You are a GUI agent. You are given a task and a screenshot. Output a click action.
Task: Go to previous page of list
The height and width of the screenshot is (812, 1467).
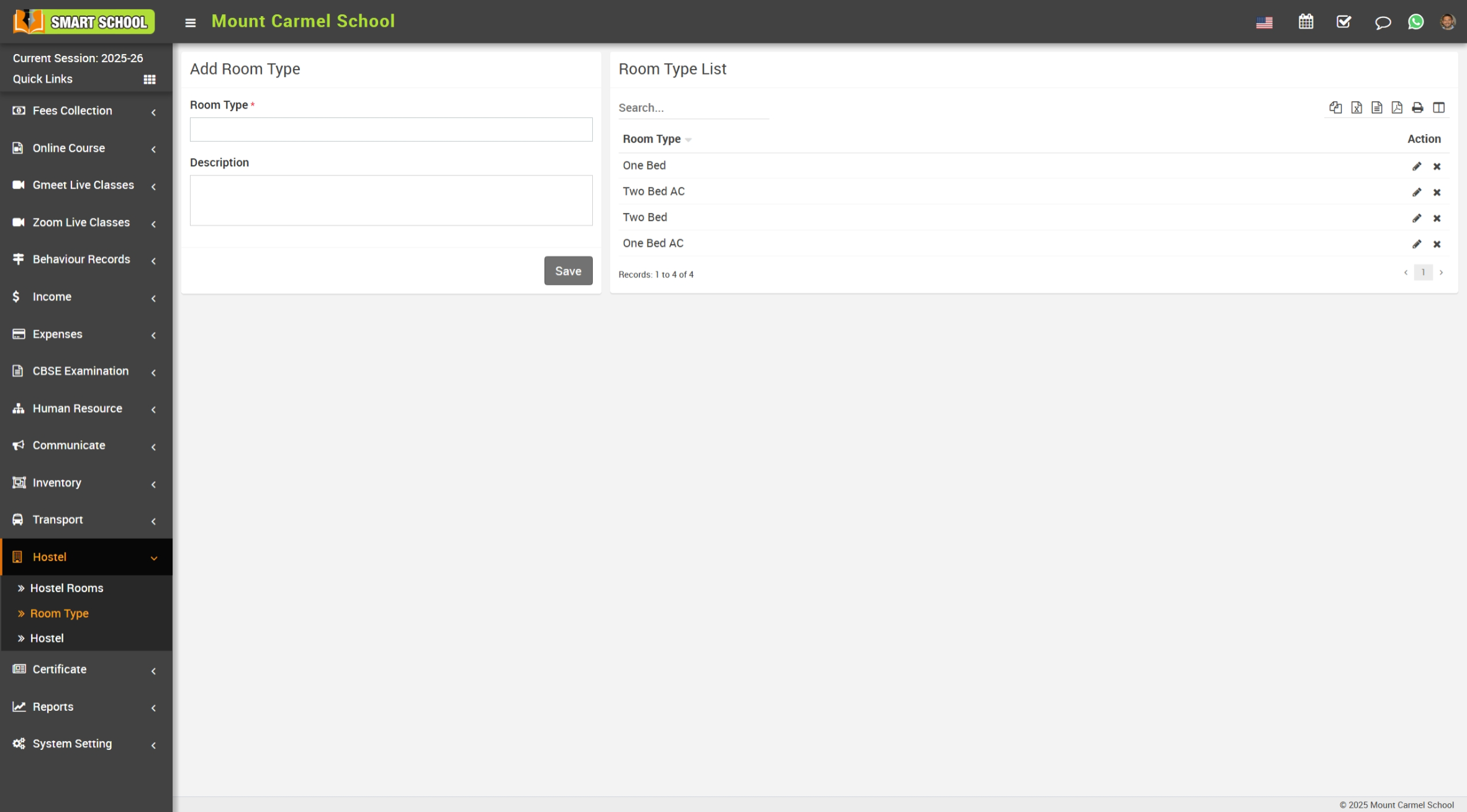[x=1406, y=273]
